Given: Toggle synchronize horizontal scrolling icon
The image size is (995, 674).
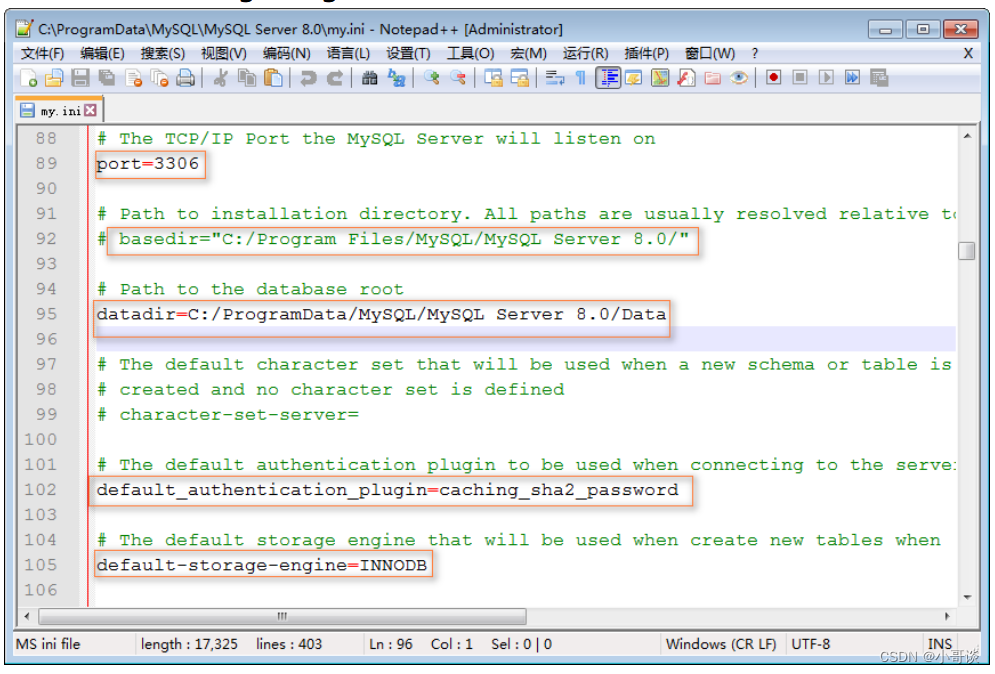Looking at the screenshot, I should pyautogui.click(x=520, y=78).
